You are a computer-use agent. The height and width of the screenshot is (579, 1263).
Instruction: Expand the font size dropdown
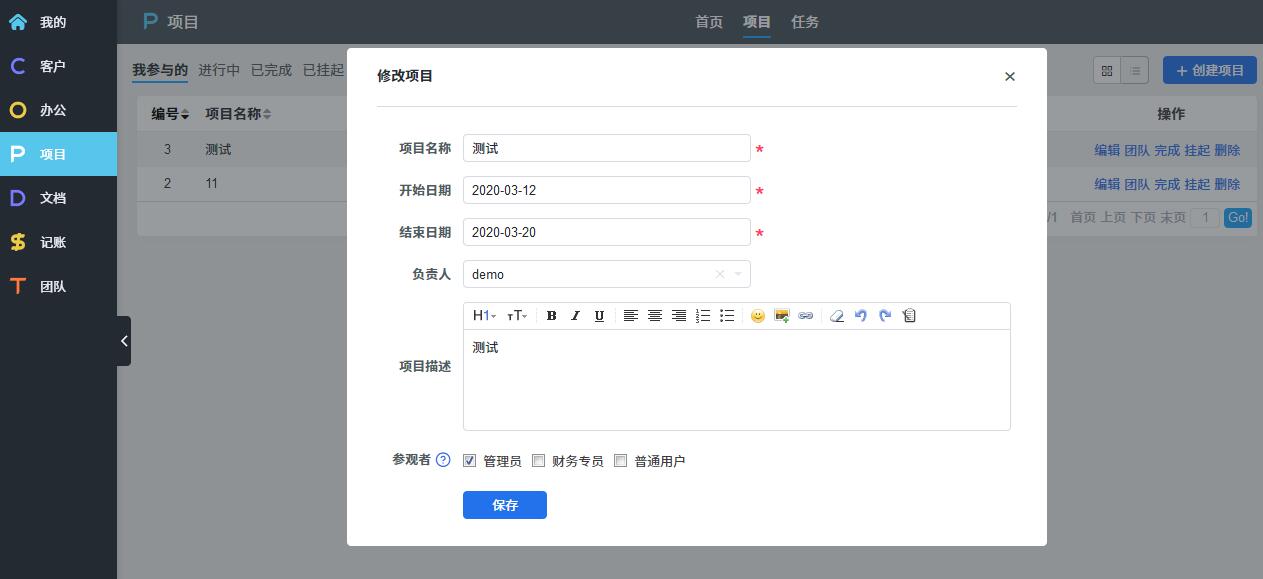click(517, 316)
